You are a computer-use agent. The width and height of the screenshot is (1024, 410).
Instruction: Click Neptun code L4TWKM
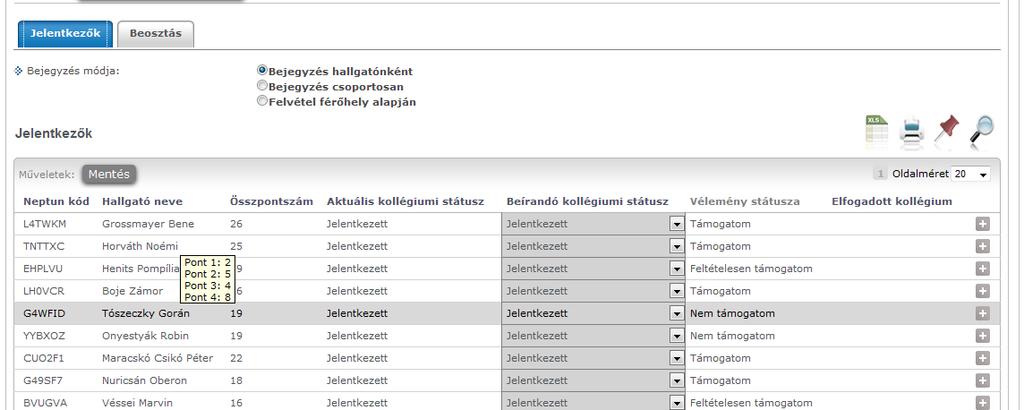click(x=44, y=224)
